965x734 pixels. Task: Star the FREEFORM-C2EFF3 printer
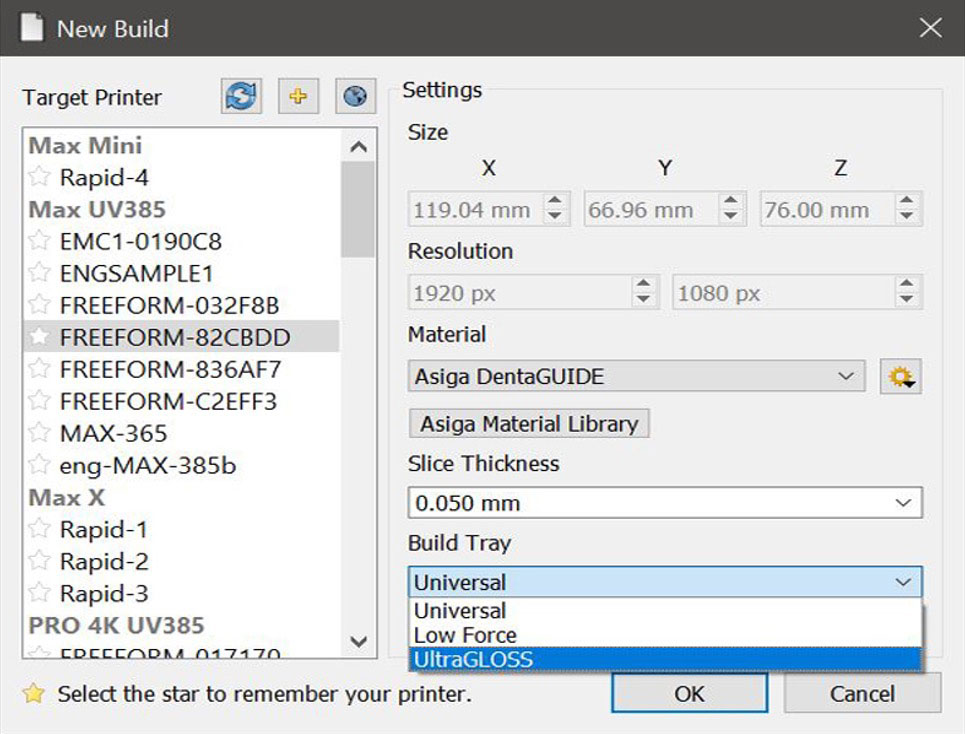tap(39, 401)
